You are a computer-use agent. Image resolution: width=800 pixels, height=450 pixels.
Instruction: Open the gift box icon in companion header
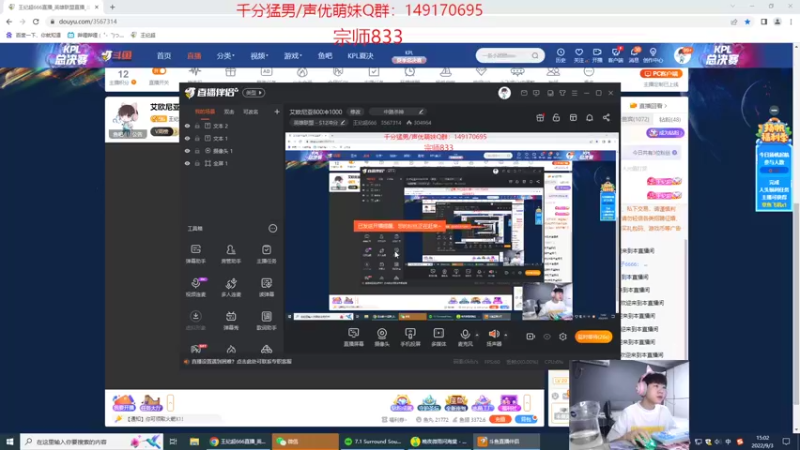pos(540,118)
